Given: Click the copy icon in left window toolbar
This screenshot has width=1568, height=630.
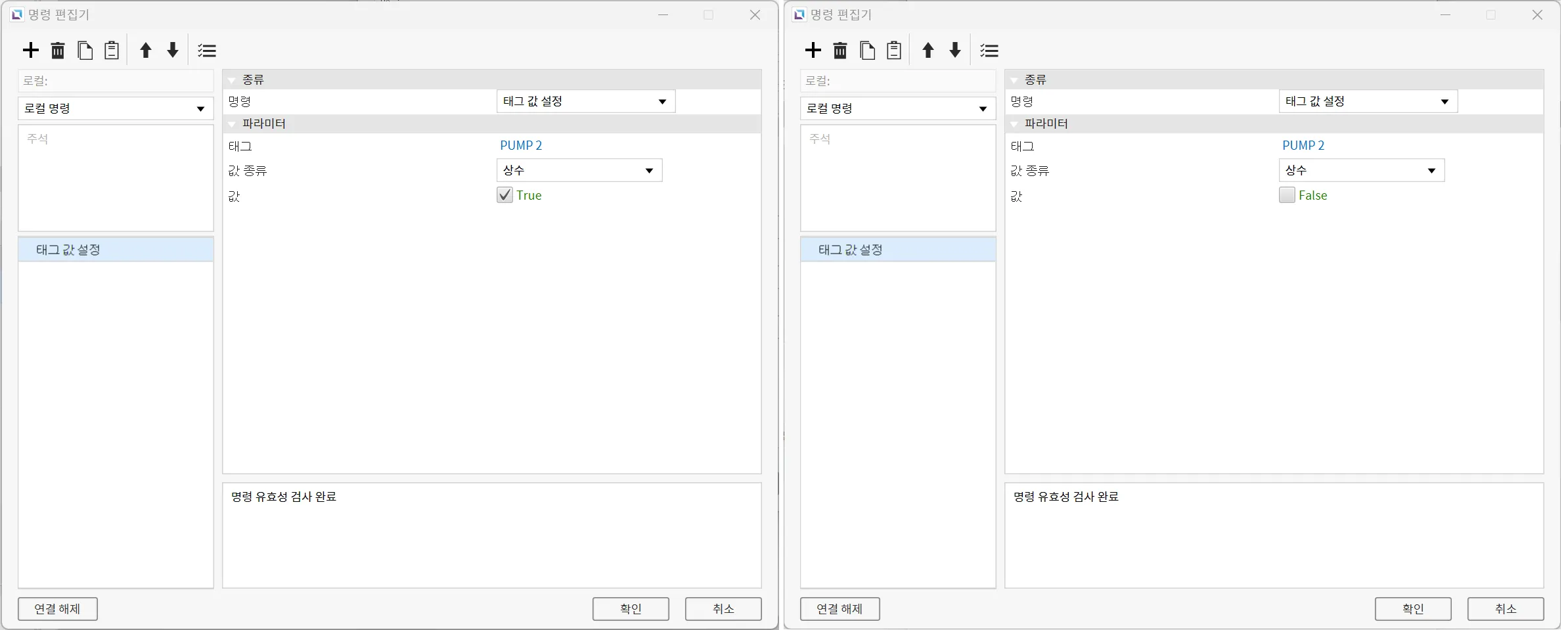Looking at the screenshot, I should [85, 51].
